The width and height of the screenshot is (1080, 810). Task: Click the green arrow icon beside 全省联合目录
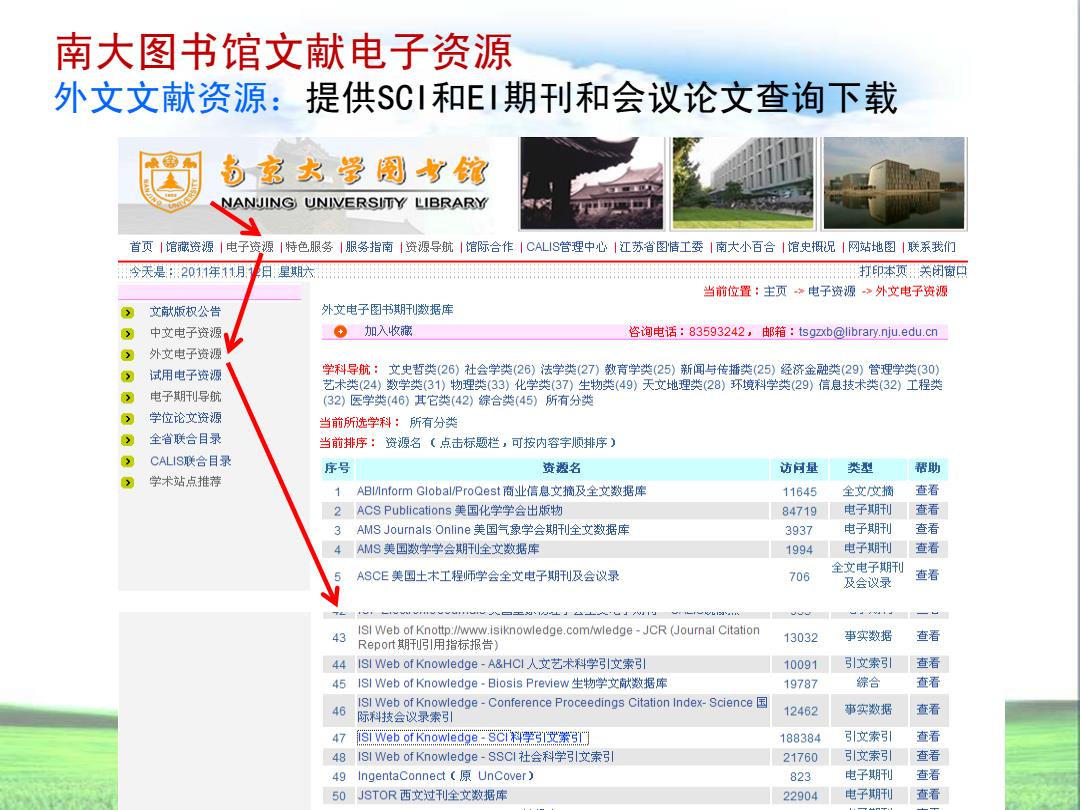(x=127, y=440)
